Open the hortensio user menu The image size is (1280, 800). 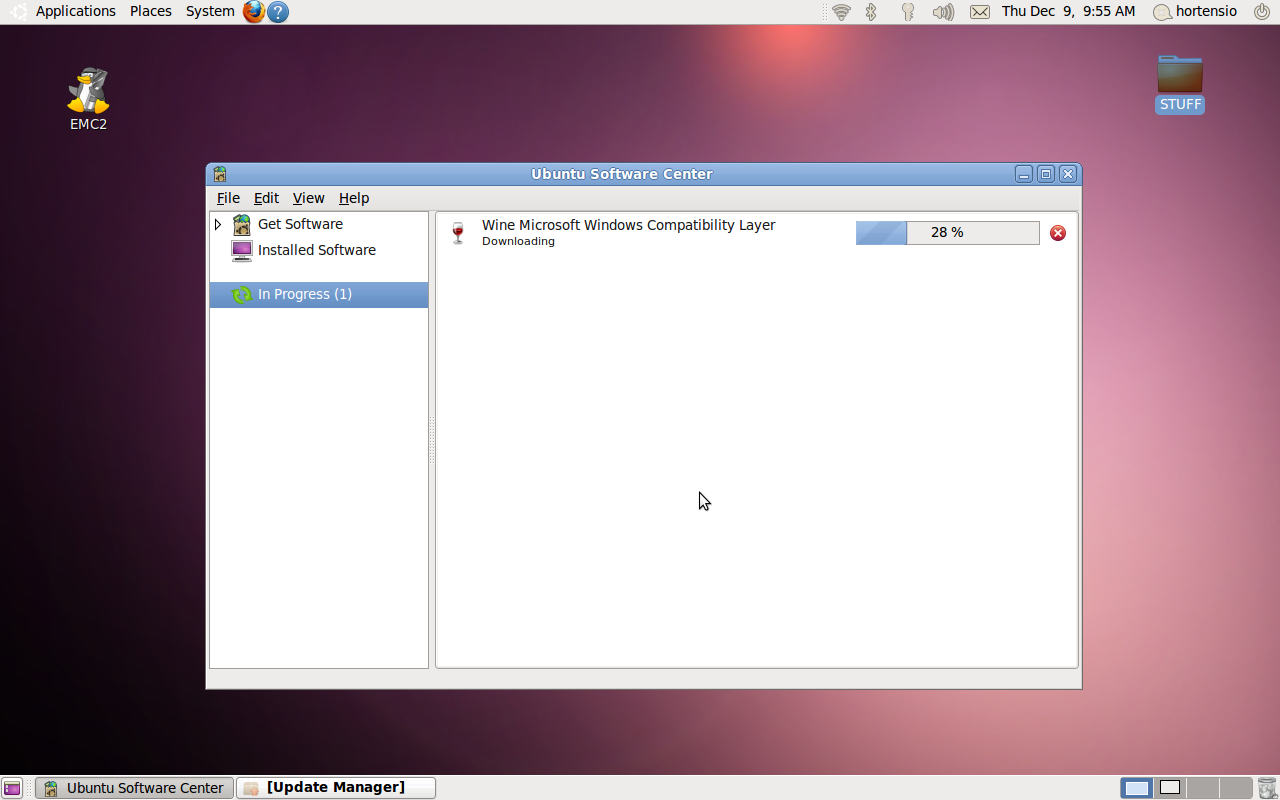click(1195, 12)
